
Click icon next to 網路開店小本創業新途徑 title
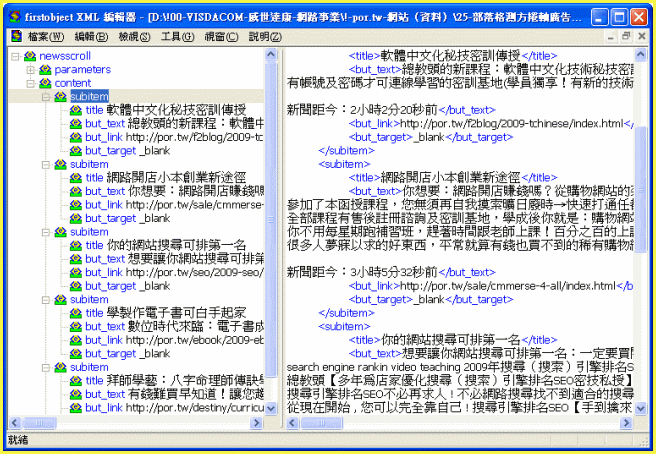click(x=76, y=177)
